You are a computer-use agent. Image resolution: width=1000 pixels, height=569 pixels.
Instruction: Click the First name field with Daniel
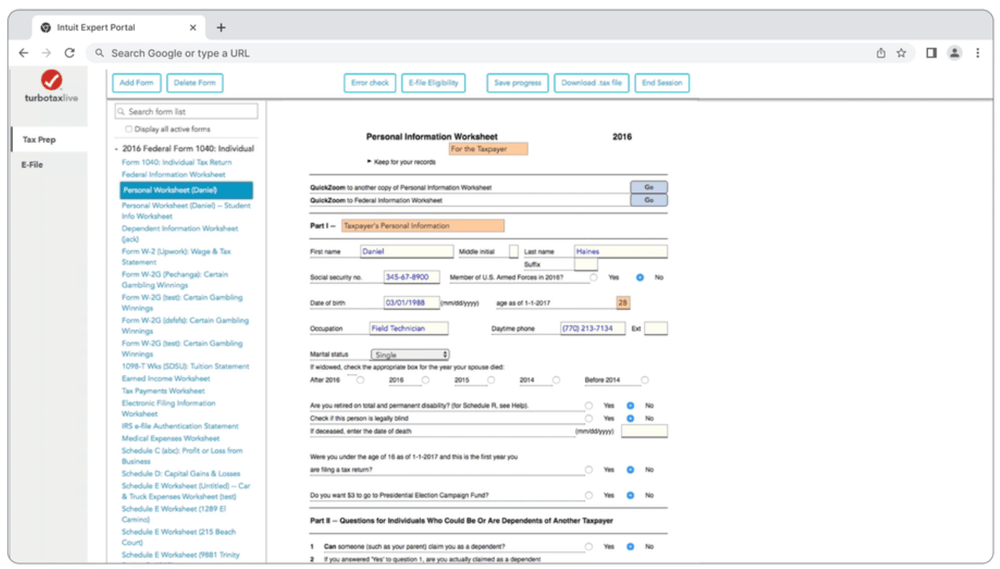tap(407, 251)
